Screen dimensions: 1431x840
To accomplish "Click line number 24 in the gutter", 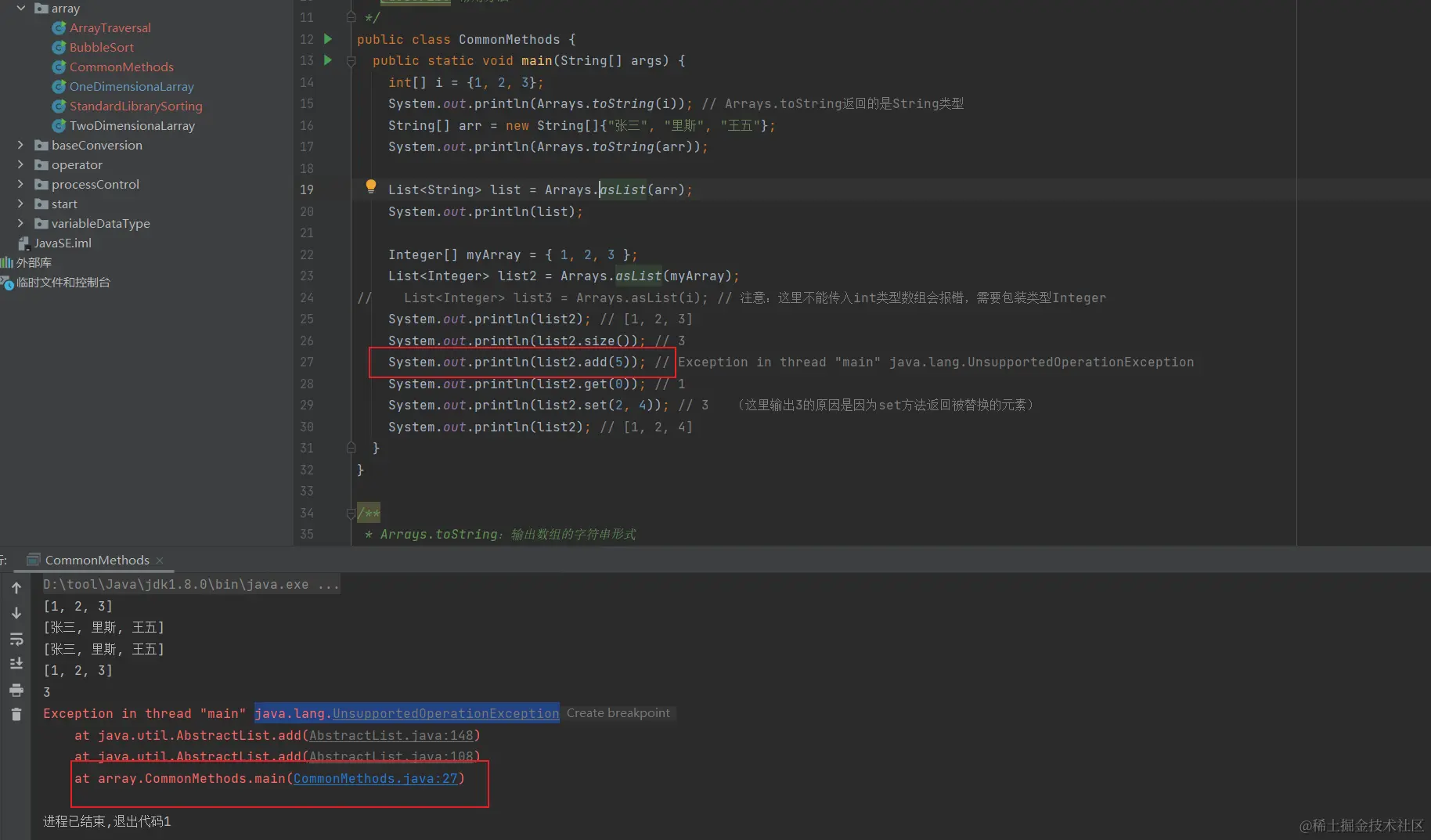I will (307, 298).
